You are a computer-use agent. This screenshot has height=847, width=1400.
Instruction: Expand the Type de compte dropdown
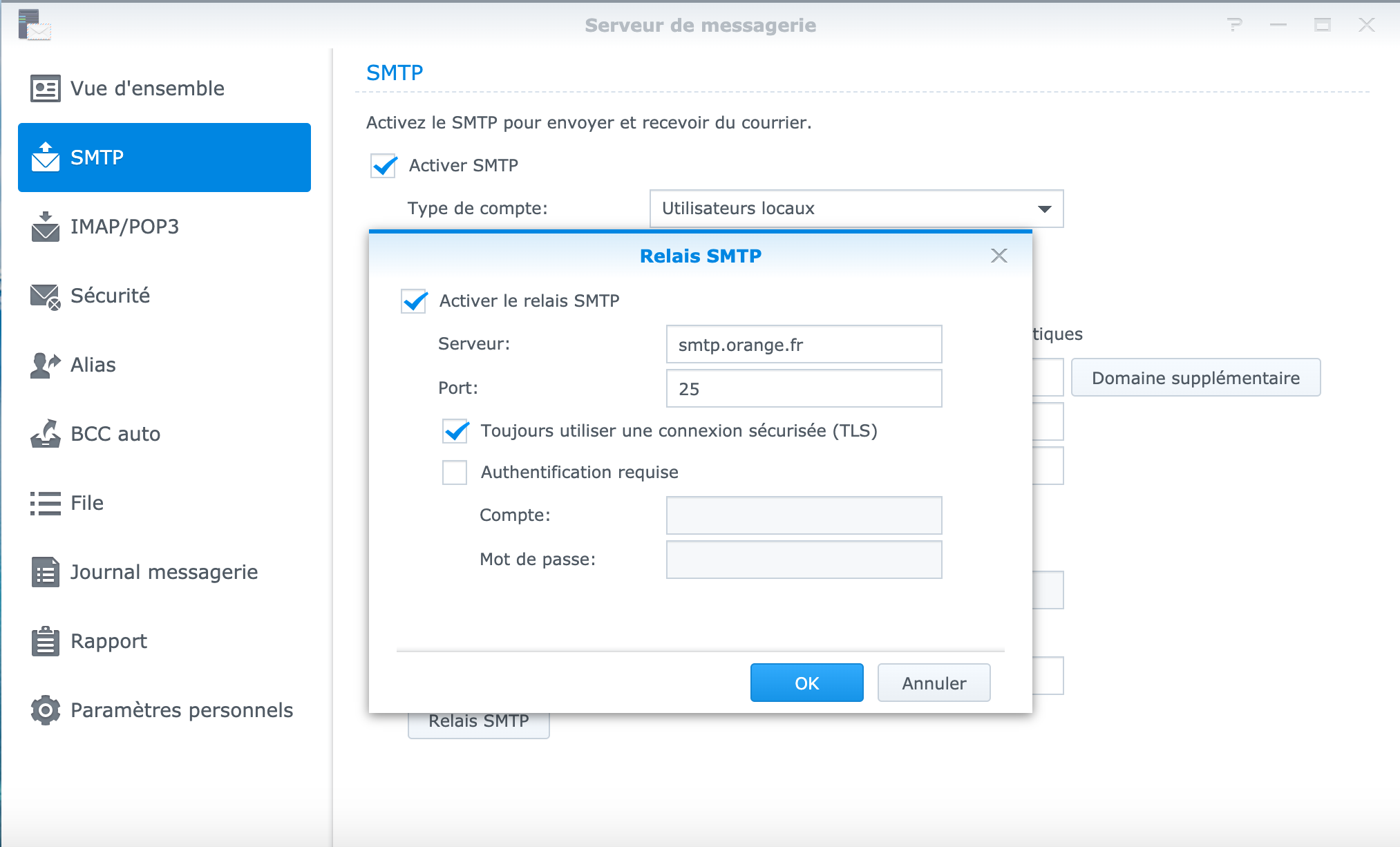(x=1043, y=209)
